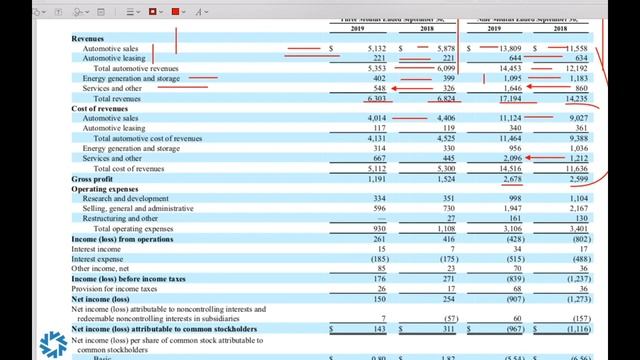Click the 'Cost of revenues' heading
This screenshot has height=360, width=640.
point(100,109)
